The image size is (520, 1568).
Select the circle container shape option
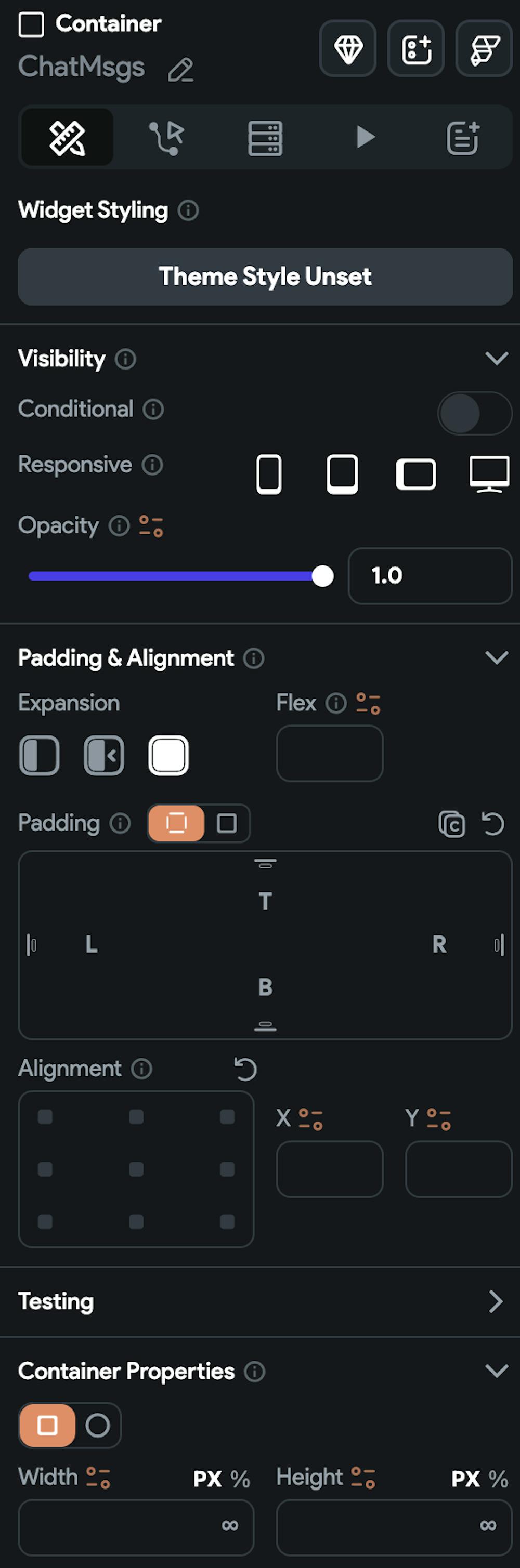(97, 1425)
